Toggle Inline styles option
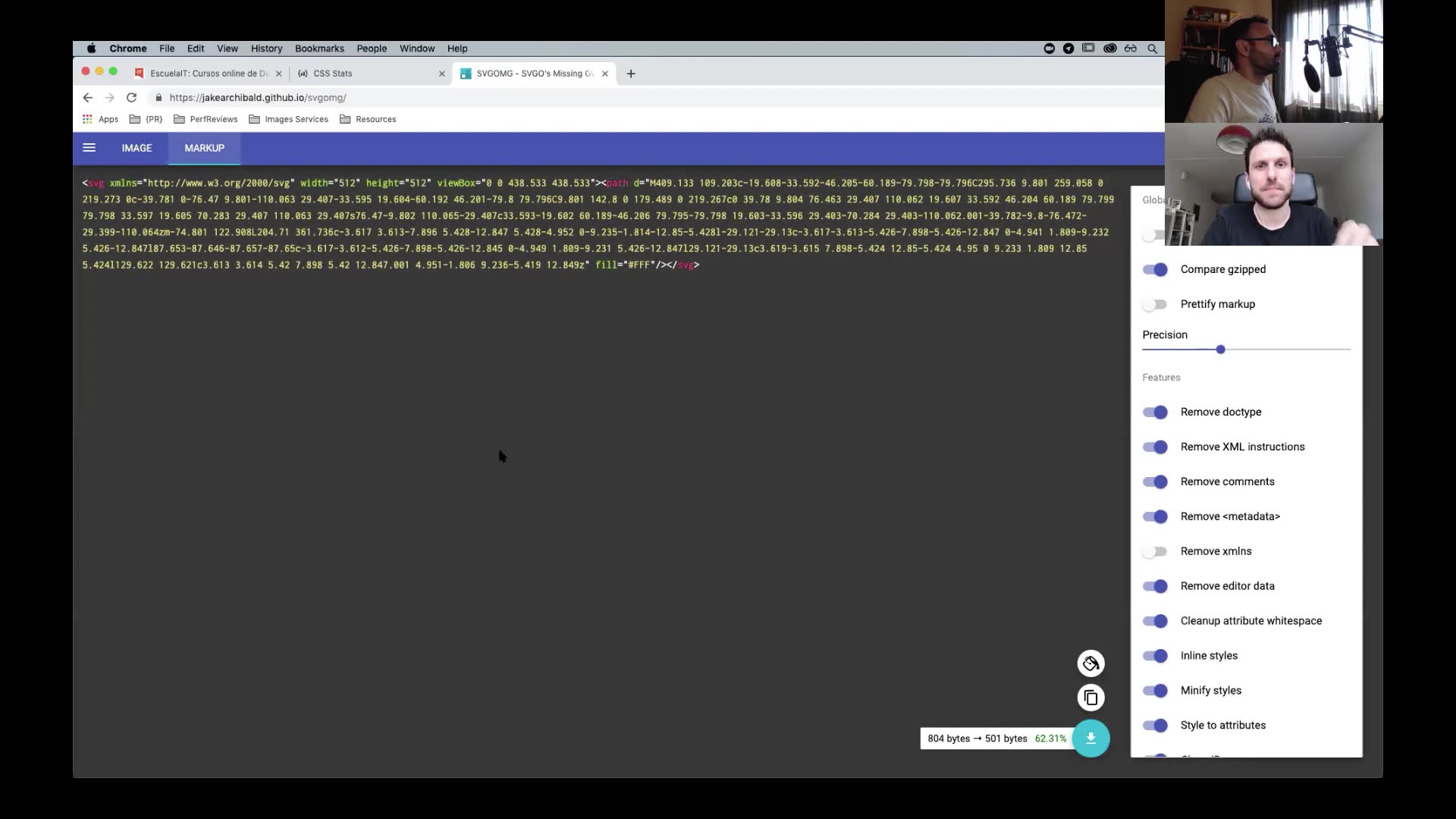Viewport: 1456px width, 819px height. 1155,656
